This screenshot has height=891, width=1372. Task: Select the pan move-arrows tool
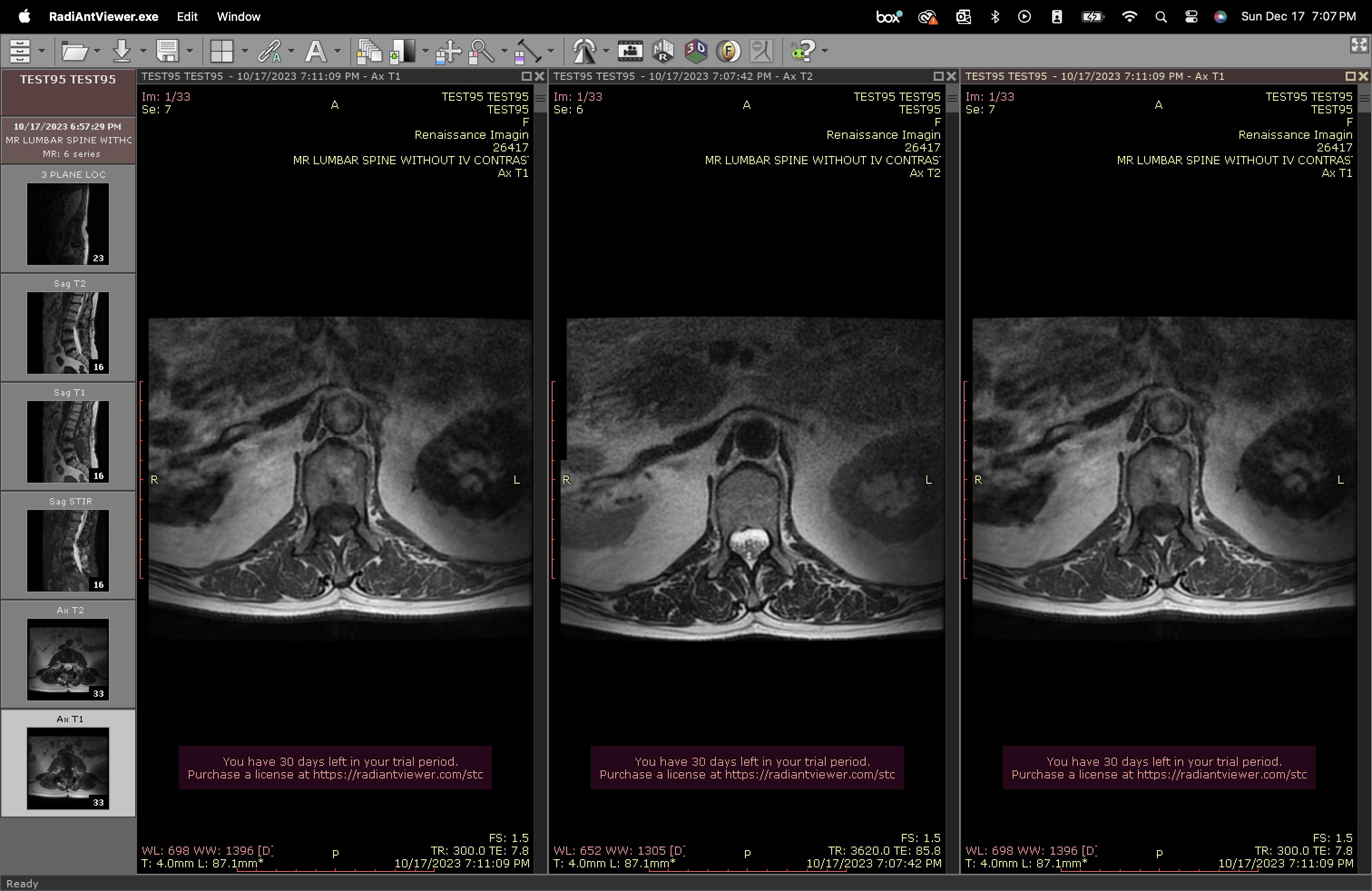(x=449, y=51)
